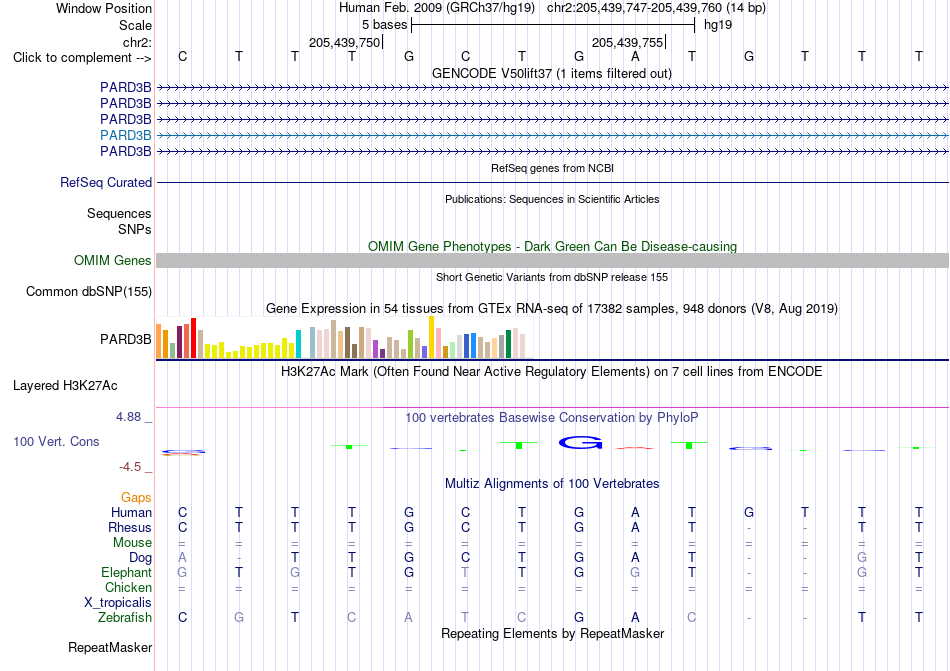This screenshot has width=950, height=671.
Task: Click the dark green GTEx expression bar
Action: point(508,344)
